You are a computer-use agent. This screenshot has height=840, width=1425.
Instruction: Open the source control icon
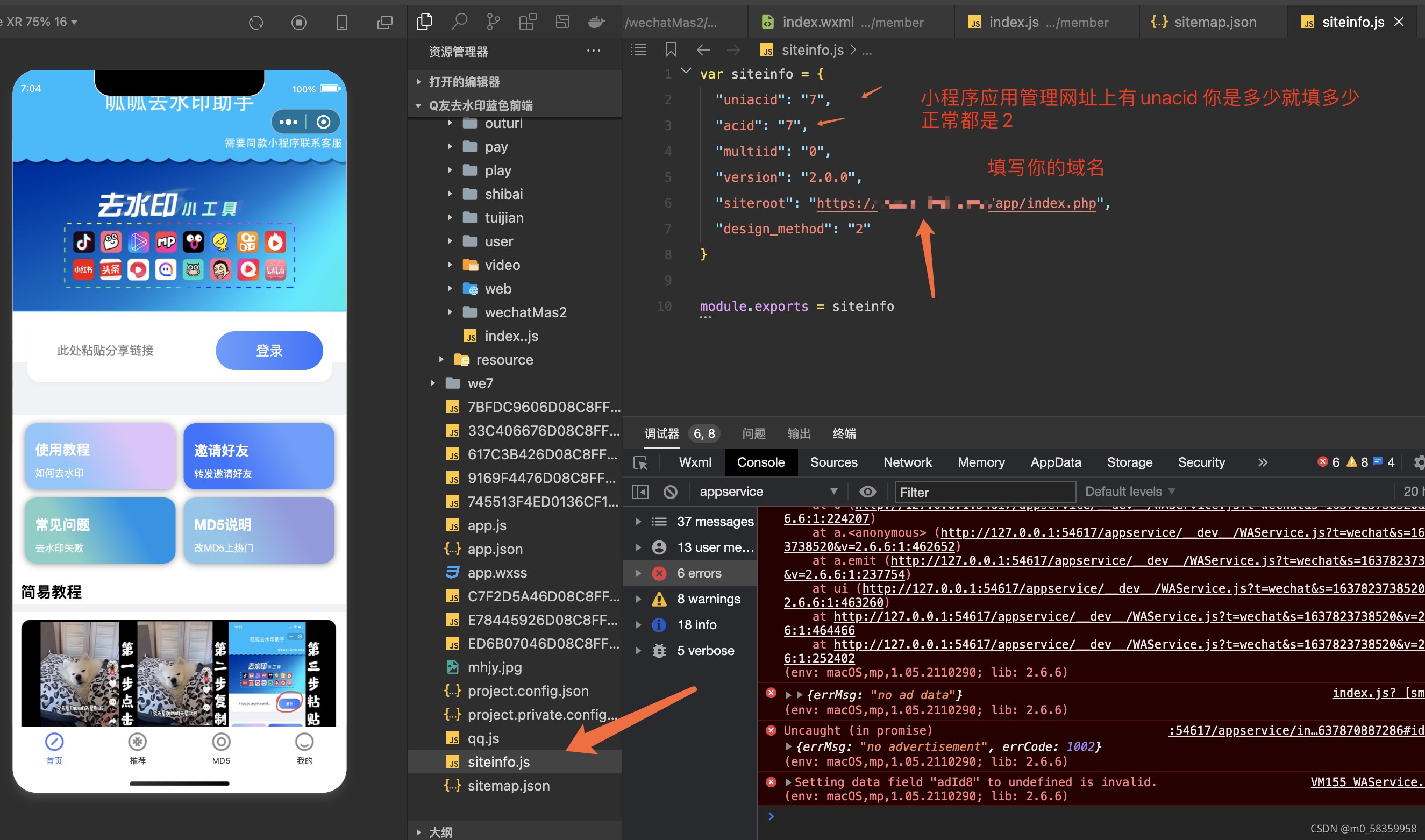tap(493, 22)
